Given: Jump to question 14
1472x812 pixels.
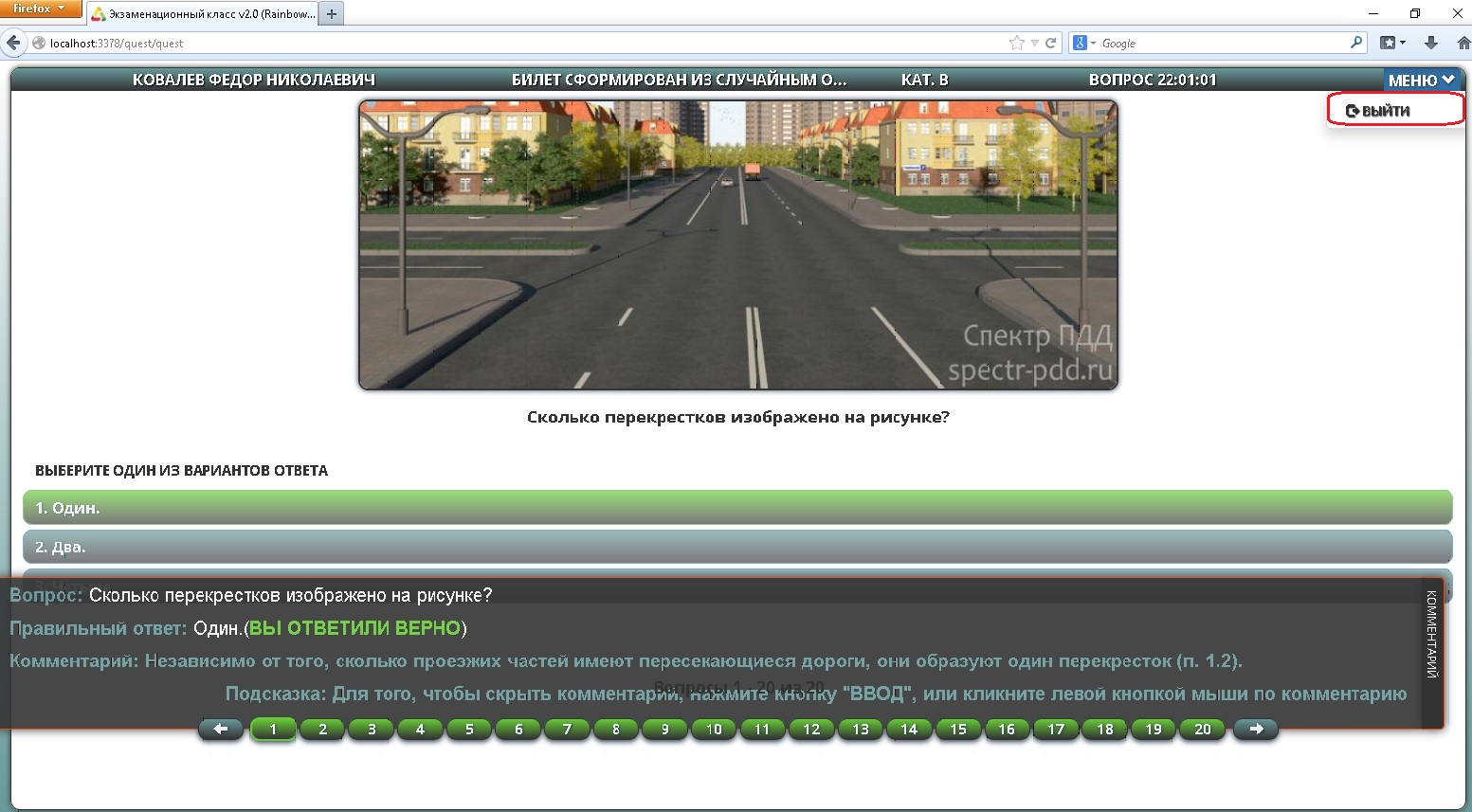Looking at the screenshot, I should pos(909,729).
